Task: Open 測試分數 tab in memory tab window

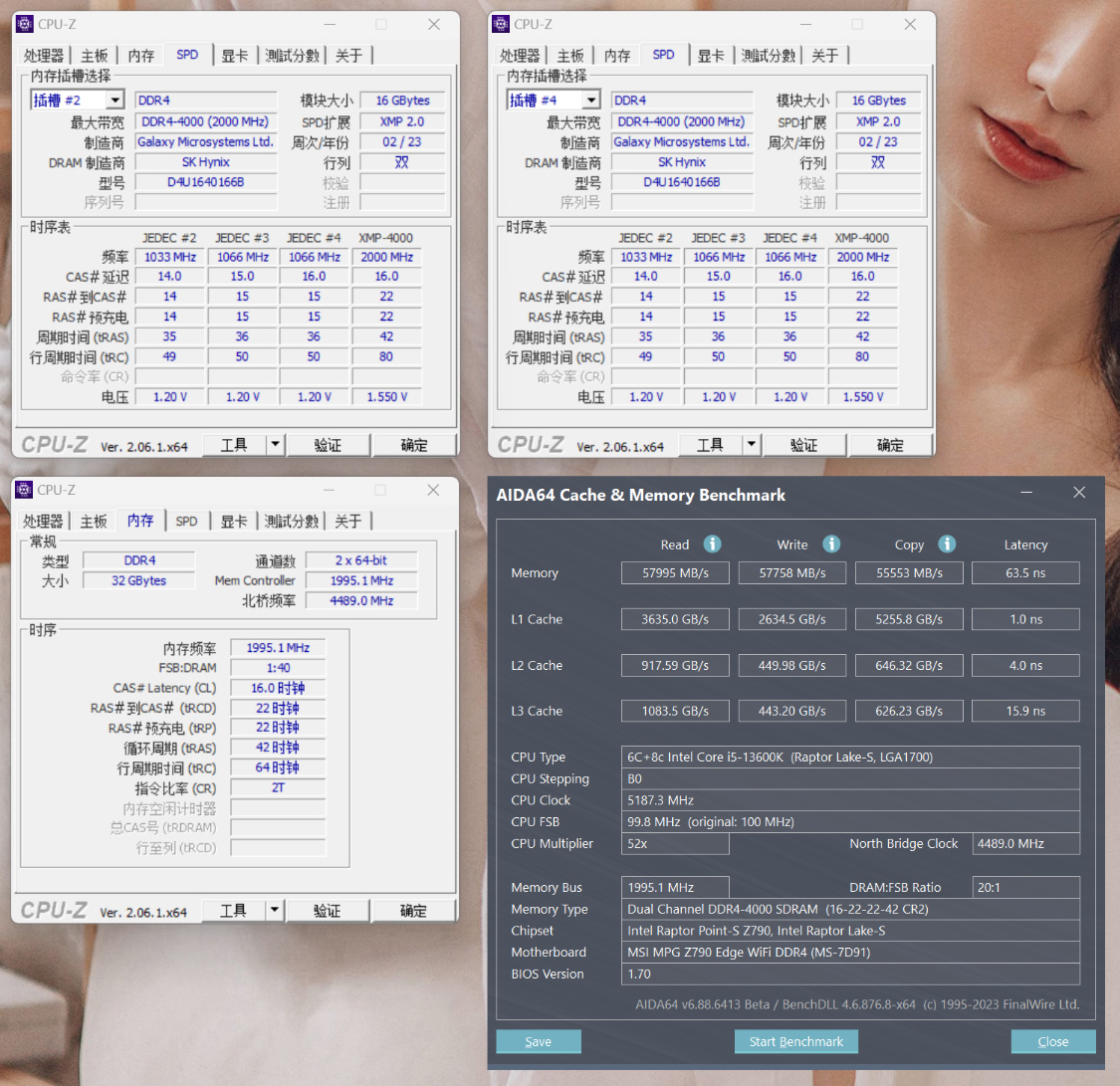Action: [x=292, y=522]
